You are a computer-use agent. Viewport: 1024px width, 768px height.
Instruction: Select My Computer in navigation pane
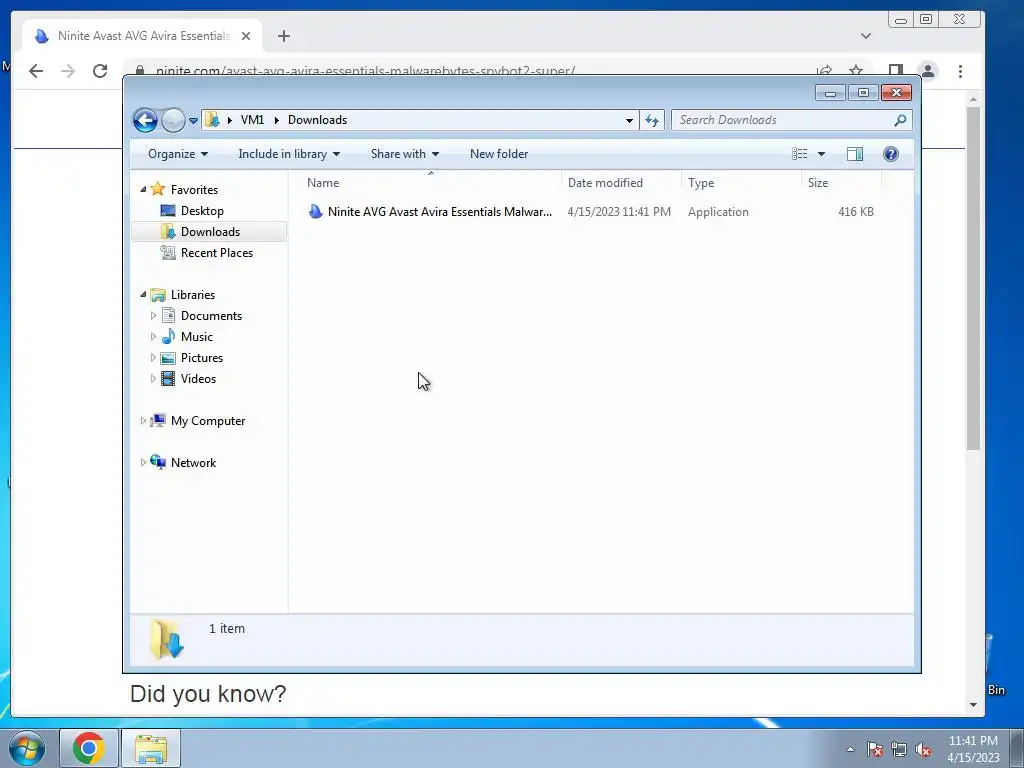pyautogui.click(x=208, y=421)
